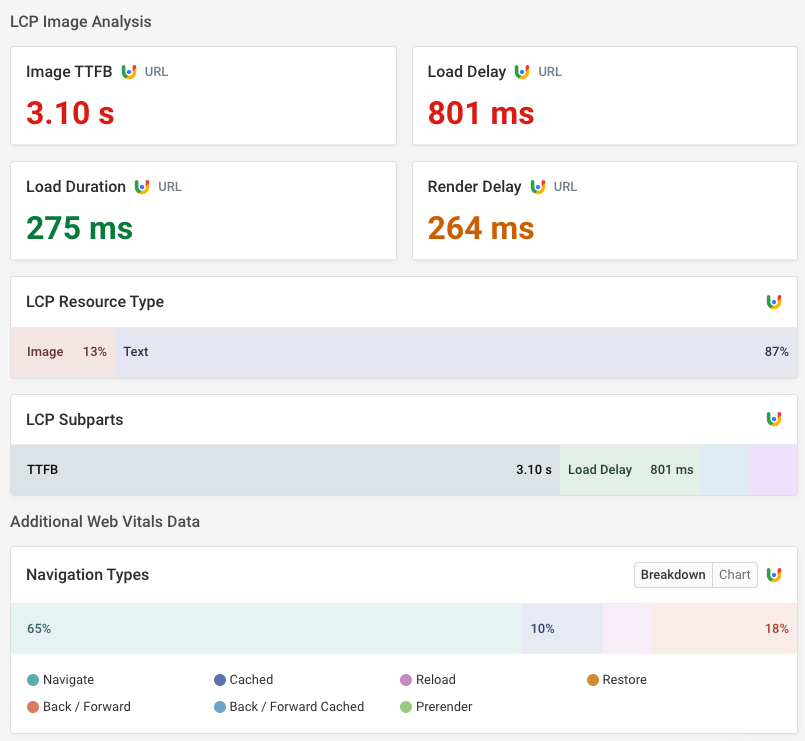Image resolution: width=805 pixels, height=741 pixels.
Task: Click the Chrome icon in LCP Subparts header
Action: pyautogui.click(x=774, y=418)
